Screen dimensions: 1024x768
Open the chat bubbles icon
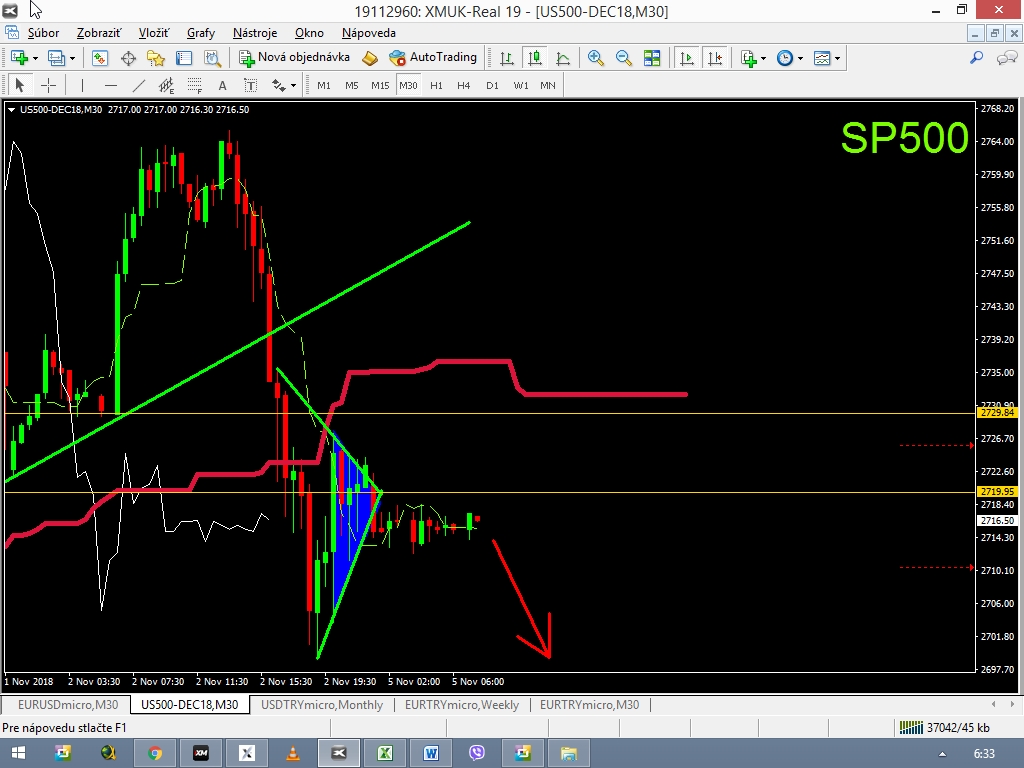click(x=1006, y=57)
